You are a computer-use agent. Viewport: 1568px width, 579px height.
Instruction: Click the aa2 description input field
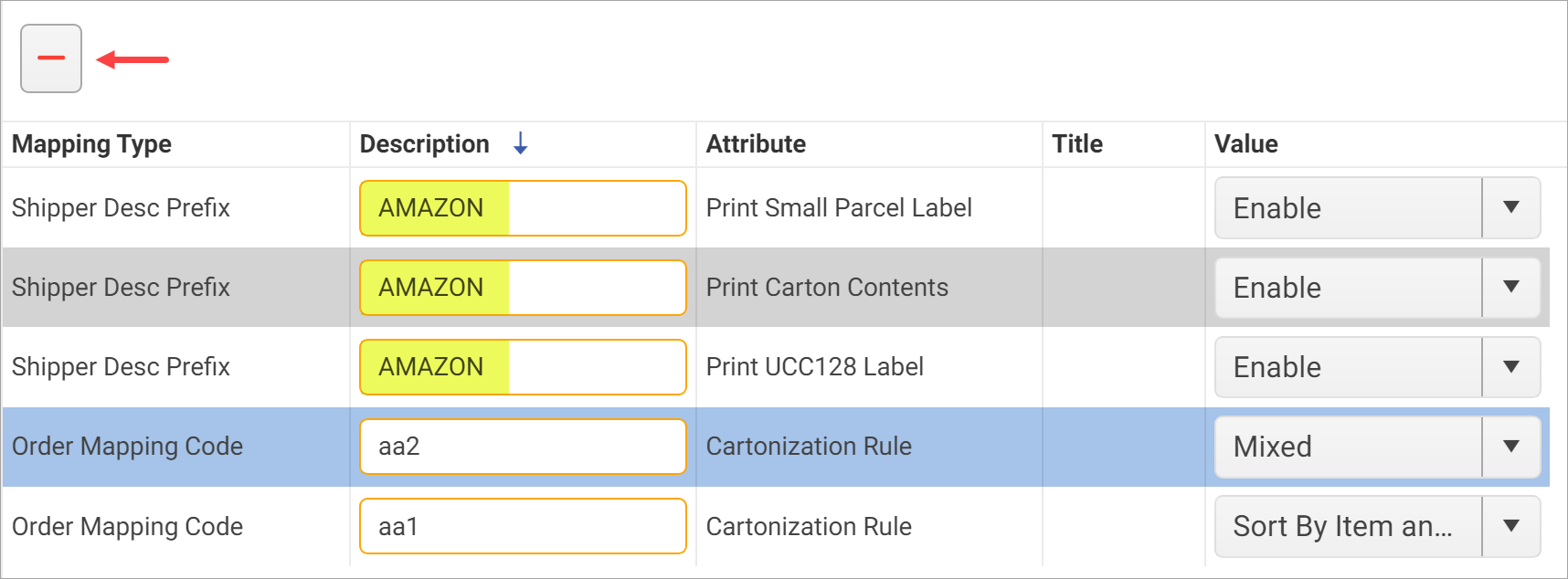[x=522, y=446]
